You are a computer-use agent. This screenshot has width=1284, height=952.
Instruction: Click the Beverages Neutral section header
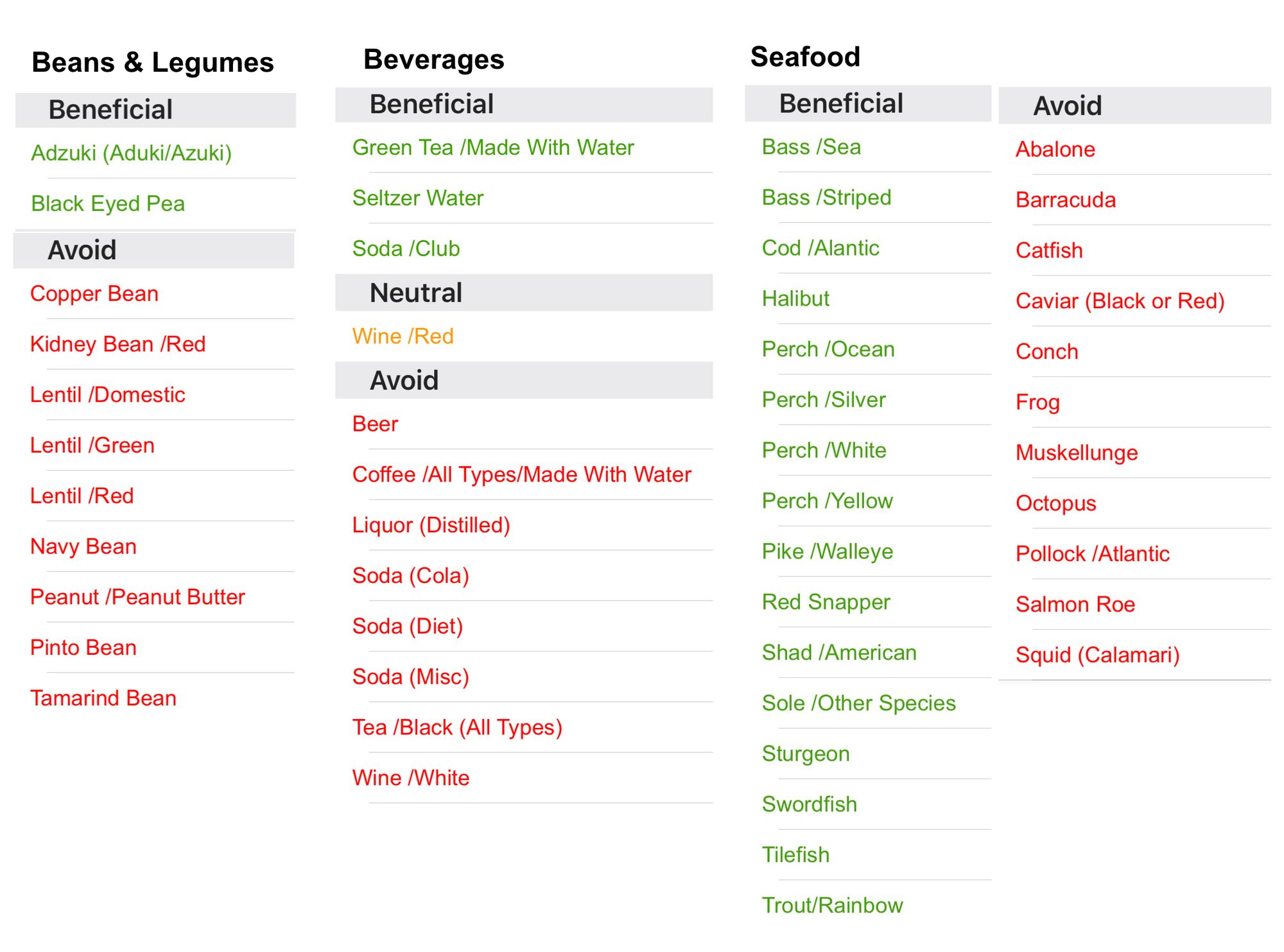tap(524, 293)
